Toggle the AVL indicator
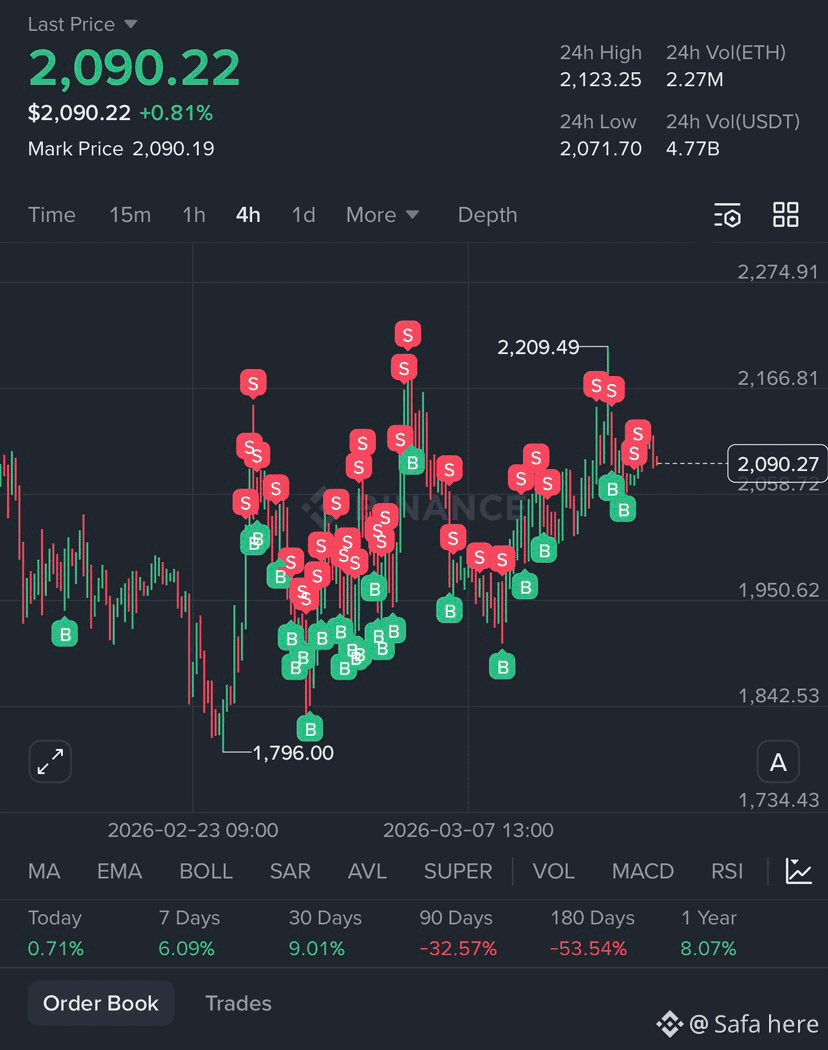 point(367,871)
